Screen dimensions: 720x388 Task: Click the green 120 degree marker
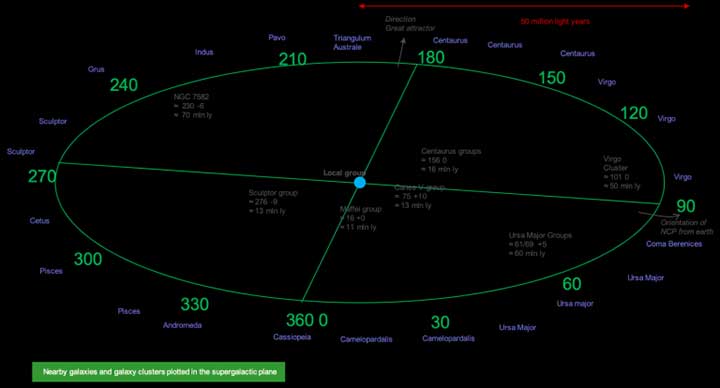pos(634,113)
